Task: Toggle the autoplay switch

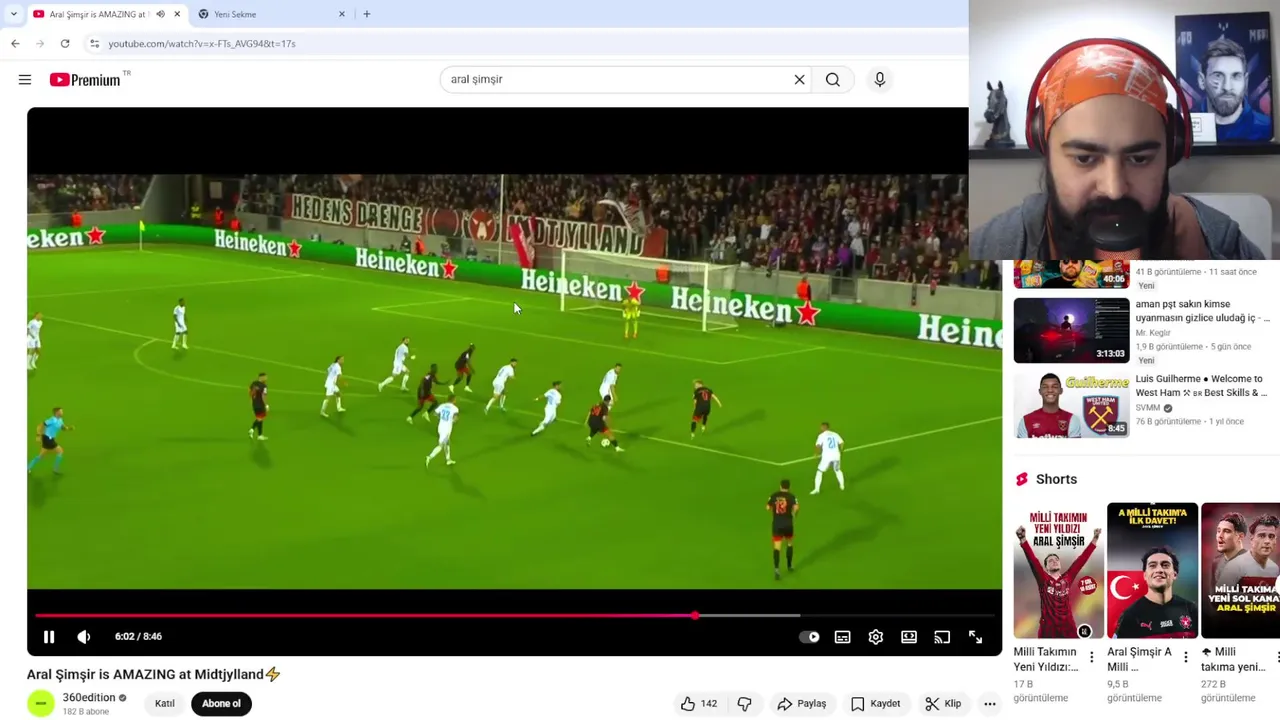Action: click(810, 637)
